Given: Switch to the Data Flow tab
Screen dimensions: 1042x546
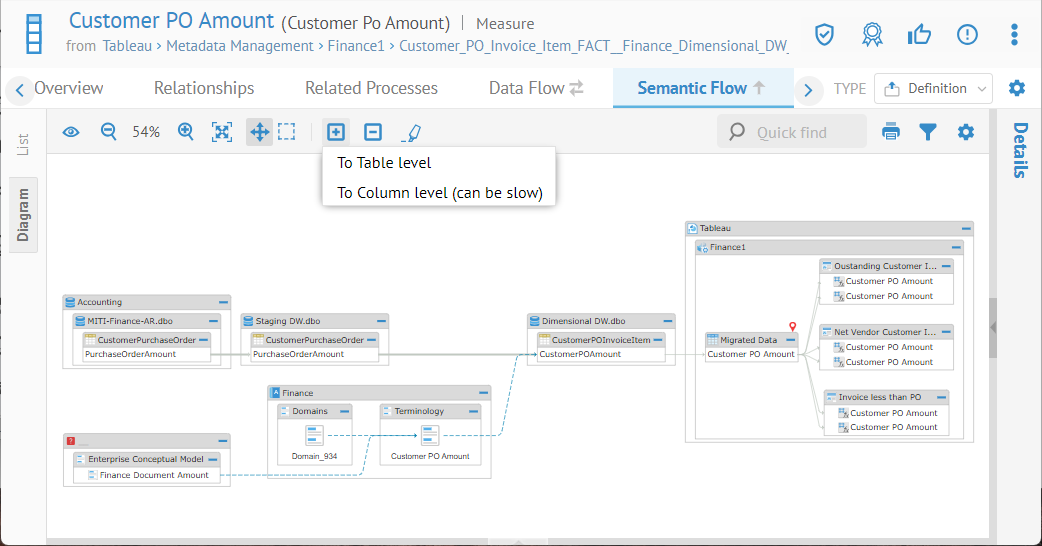Looking at the screenshot, I should tap(536, 88).
